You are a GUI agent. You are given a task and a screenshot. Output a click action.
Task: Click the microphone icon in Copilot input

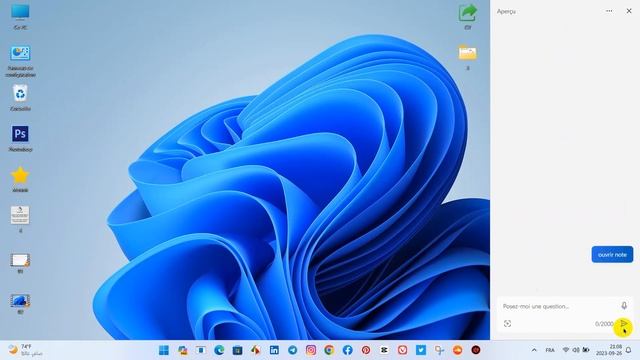pos(624,306)
